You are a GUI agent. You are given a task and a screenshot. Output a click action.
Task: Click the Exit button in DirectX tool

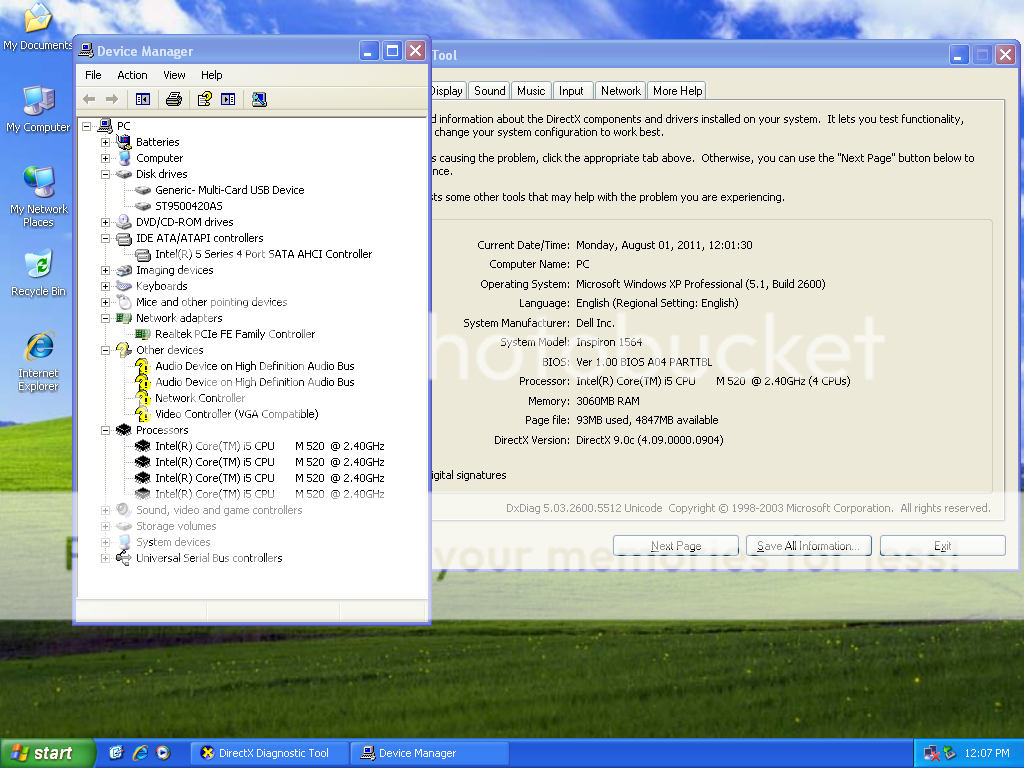coord(942,545)
